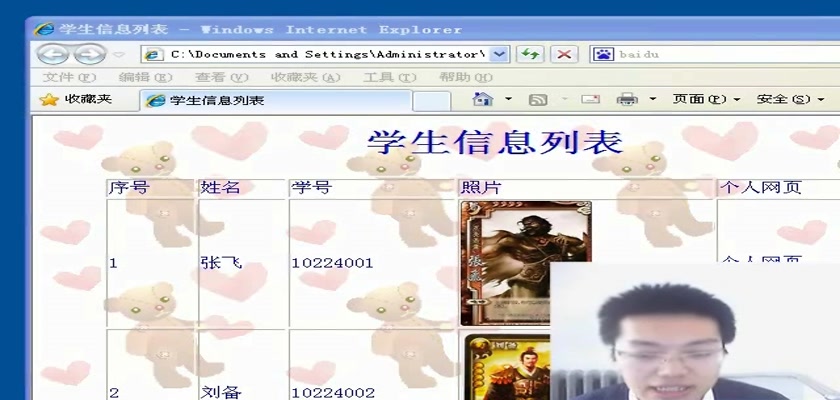Image resolution: width=840 pixels, height=400 pixels.
Task: Click the 学生信息列表 page heading
Action: pyautogui.click(x=496, y=142)
